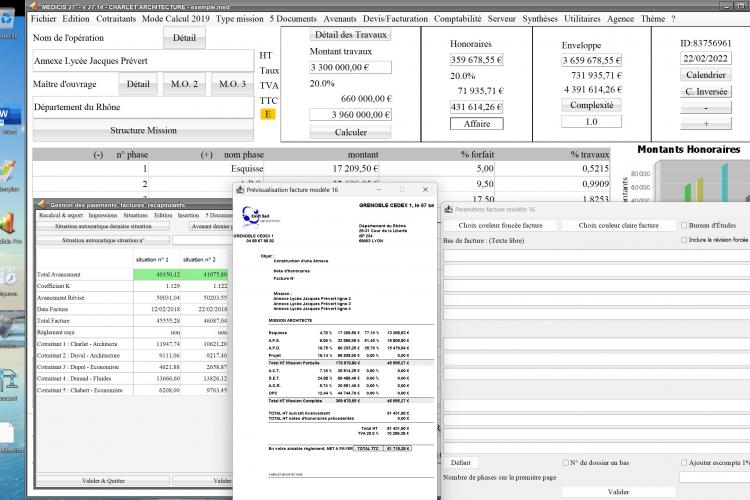750x500 pixels.
Task: Open the Fichier menu
Action: 44,19
